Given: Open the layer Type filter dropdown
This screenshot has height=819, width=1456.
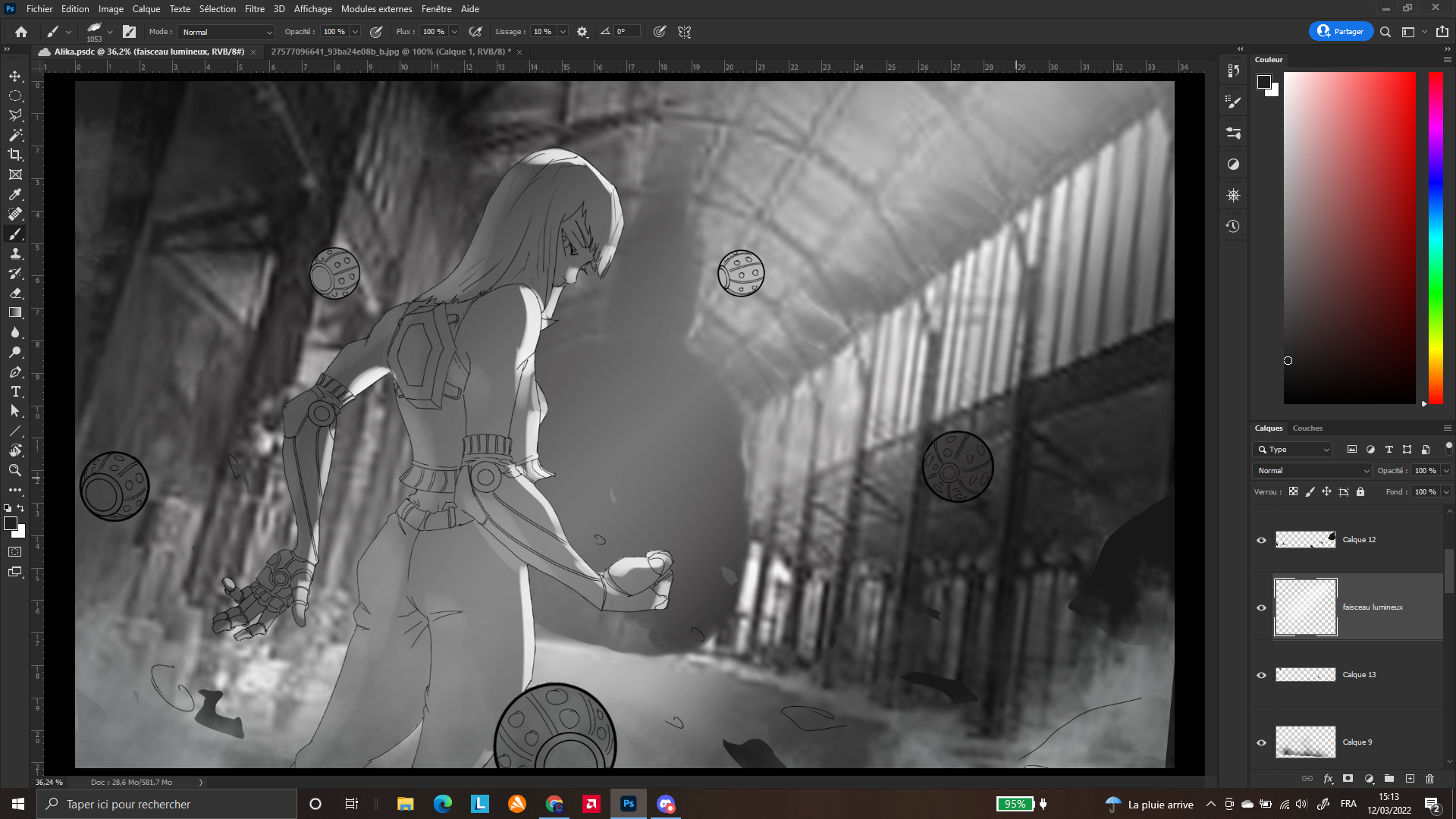Looking at the screenshot, I should click(x=1292, y=450).
